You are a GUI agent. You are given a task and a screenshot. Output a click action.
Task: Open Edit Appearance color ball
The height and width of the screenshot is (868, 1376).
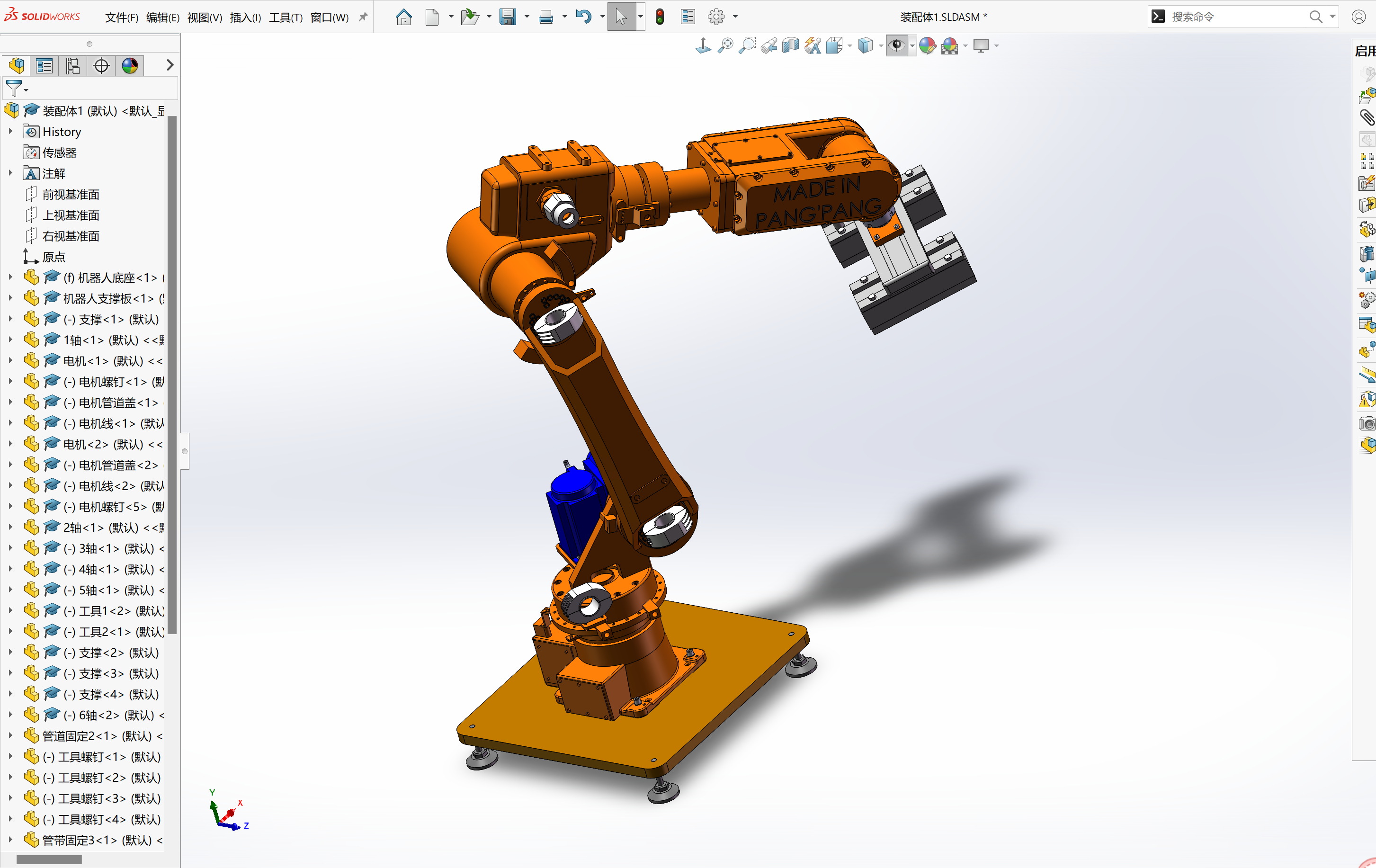(928, 46)
